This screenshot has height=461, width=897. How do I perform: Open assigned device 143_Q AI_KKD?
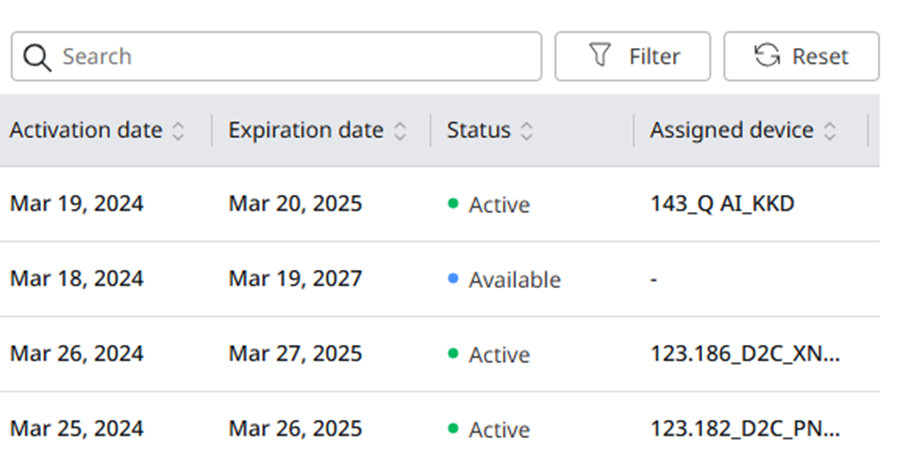[722, 204]
